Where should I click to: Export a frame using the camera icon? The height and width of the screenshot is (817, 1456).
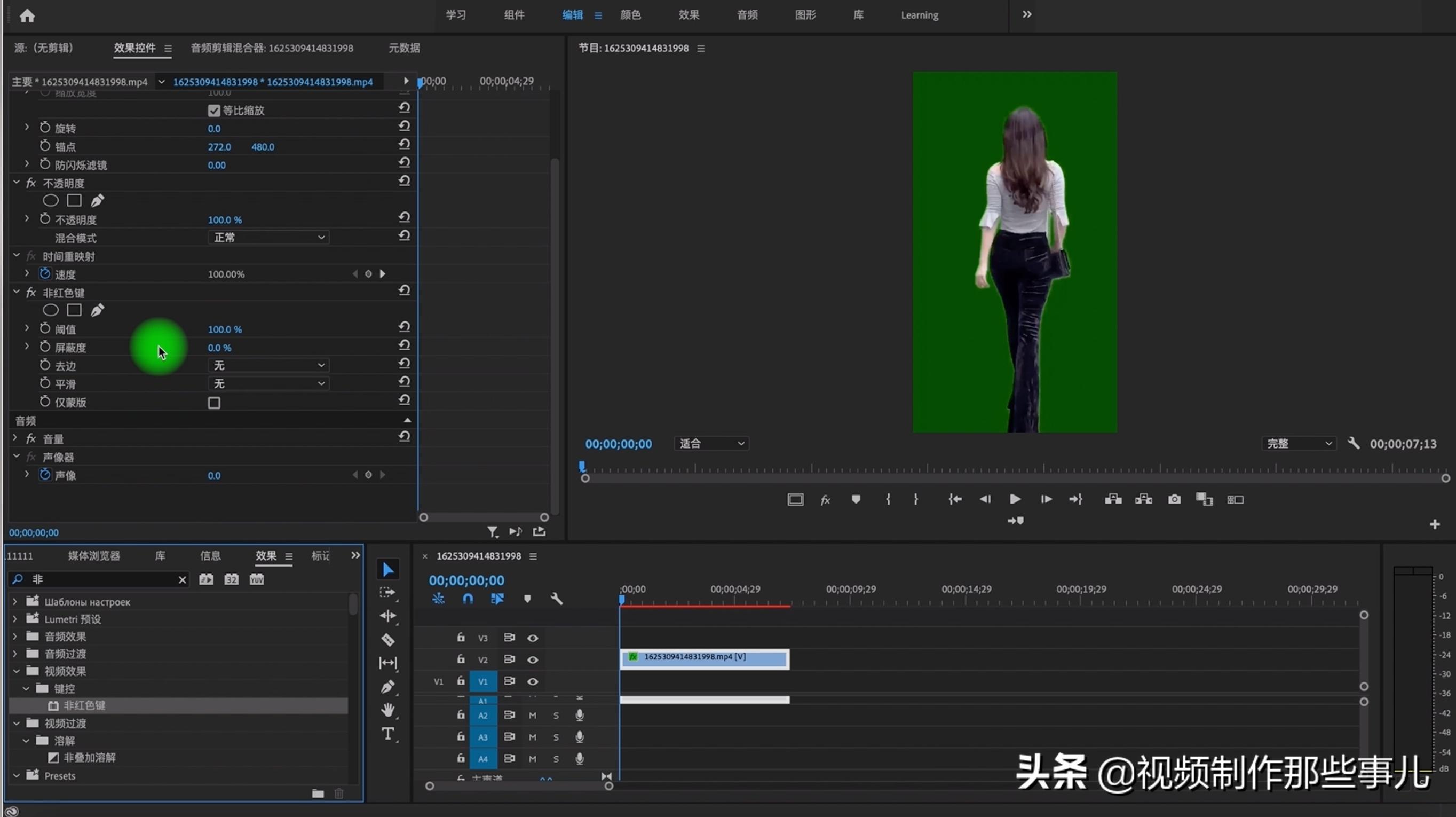(1175, 499)
